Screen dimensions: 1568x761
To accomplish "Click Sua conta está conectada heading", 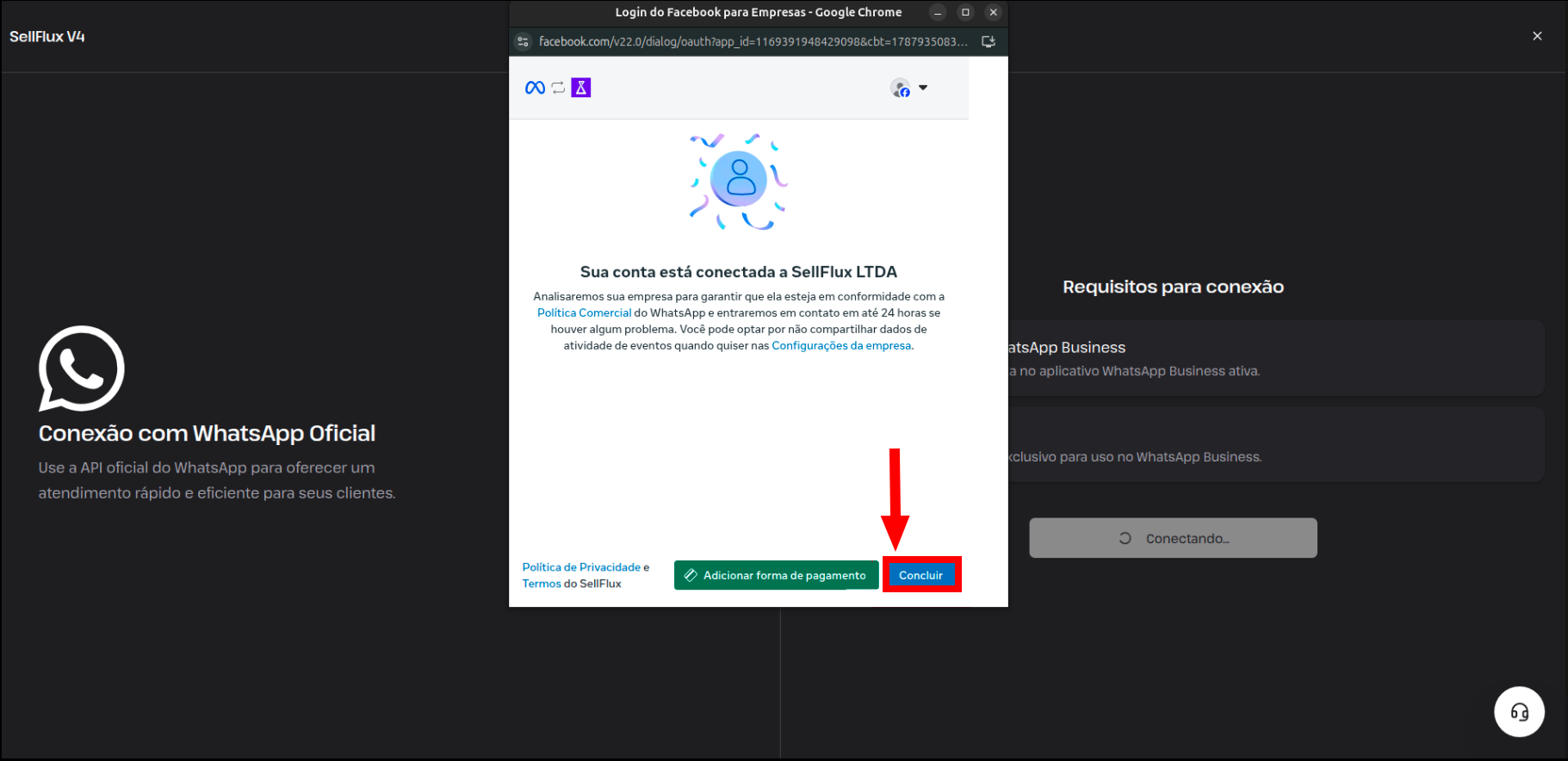I will 739,272.
